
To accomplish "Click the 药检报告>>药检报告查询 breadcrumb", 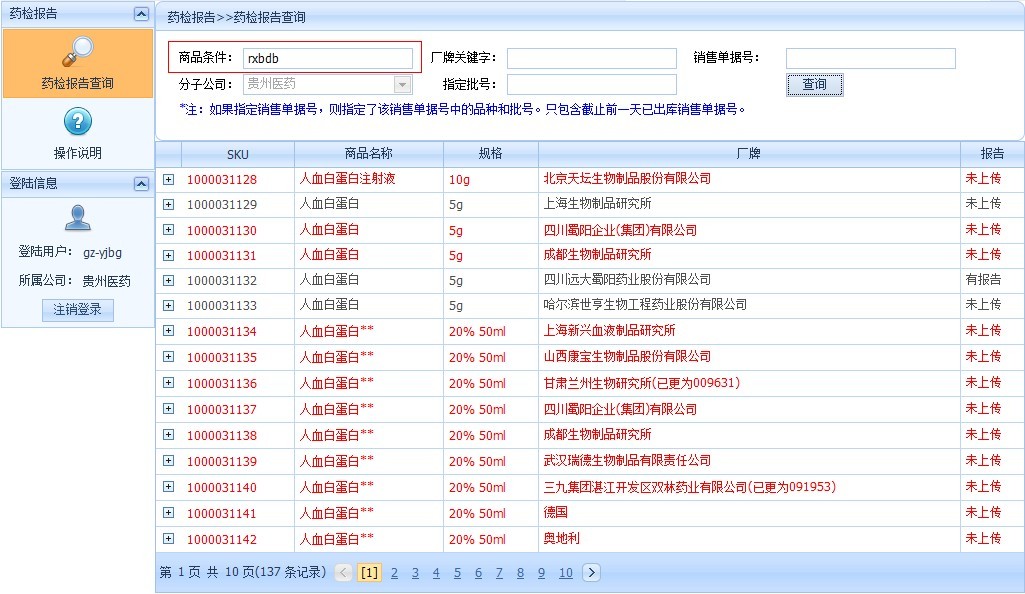I will pos(237,18).
